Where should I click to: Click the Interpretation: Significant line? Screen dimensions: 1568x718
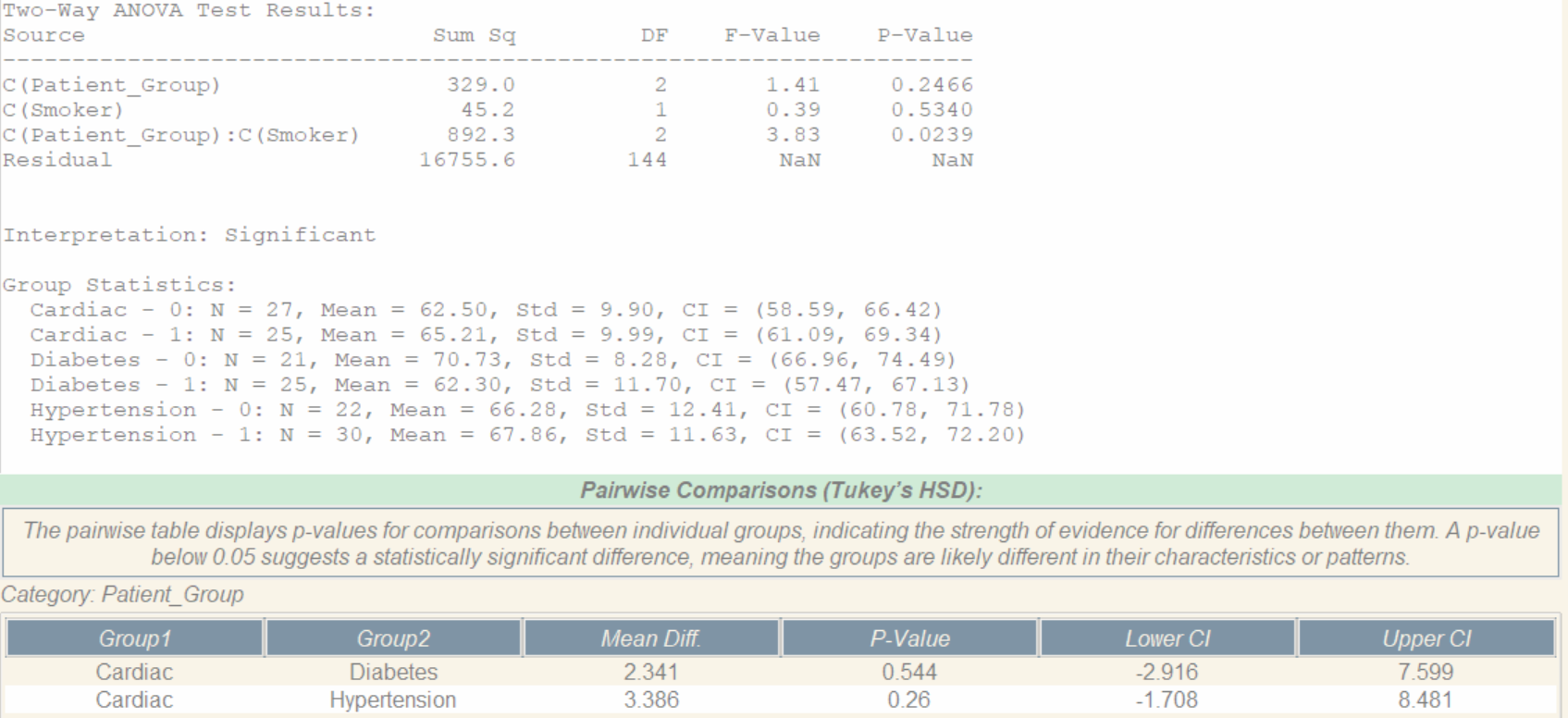pos(190,235)
